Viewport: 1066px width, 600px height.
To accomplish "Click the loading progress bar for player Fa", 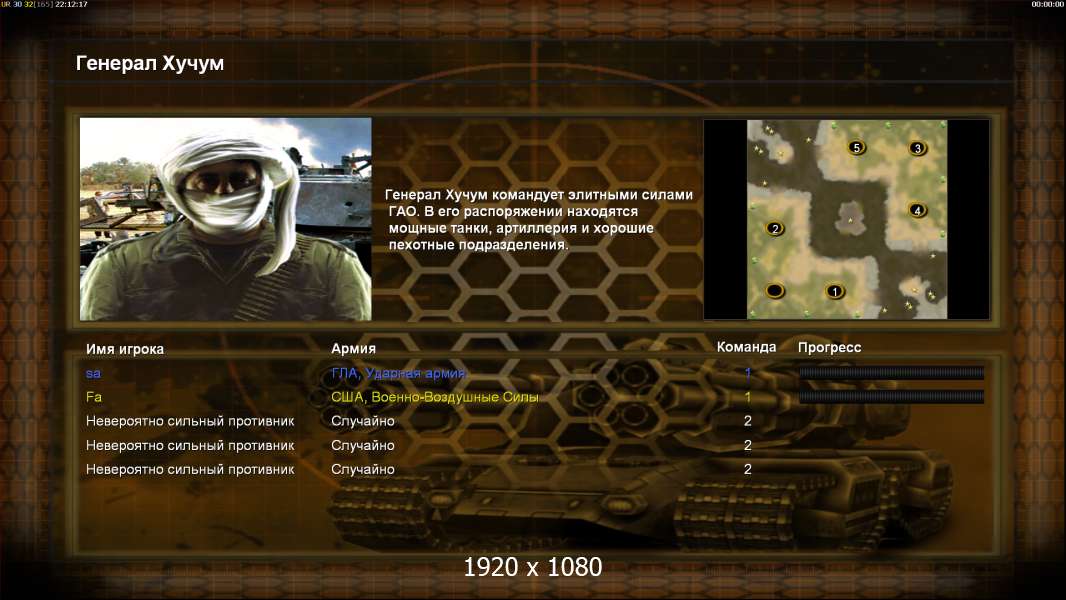I will 891,396.
